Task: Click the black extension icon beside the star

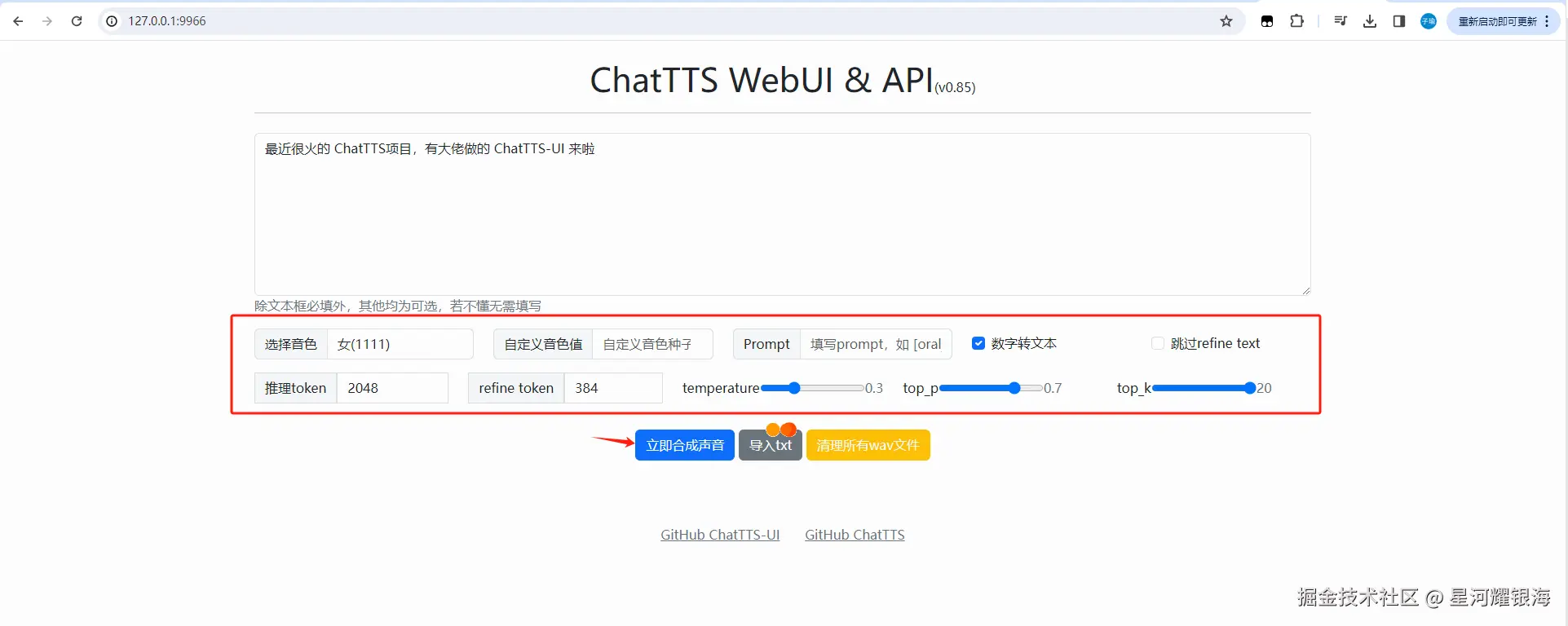Action: click(x=1267, y=21)
